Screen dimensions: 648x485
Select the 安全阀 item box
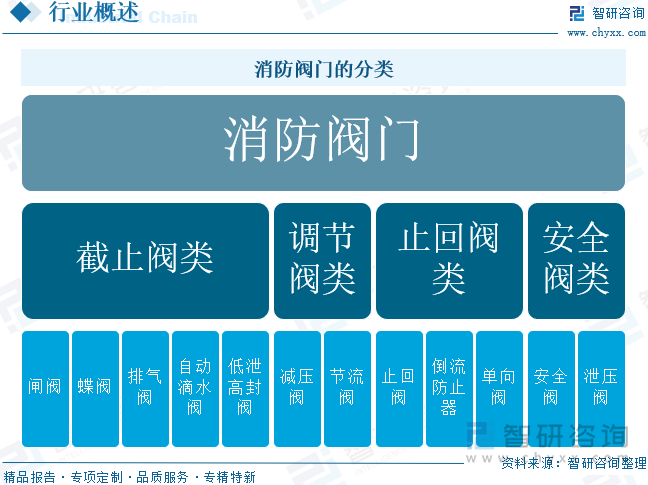[x=551, y=389]
